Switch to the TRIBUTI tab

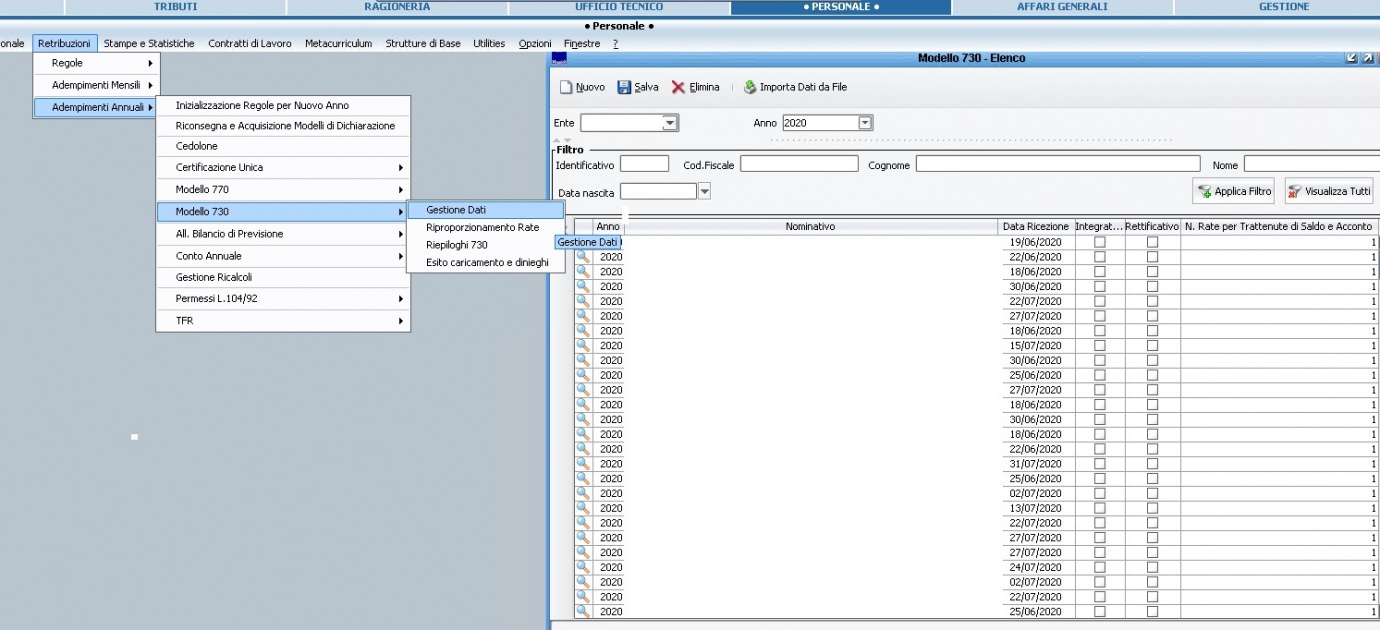click(175, 7)
